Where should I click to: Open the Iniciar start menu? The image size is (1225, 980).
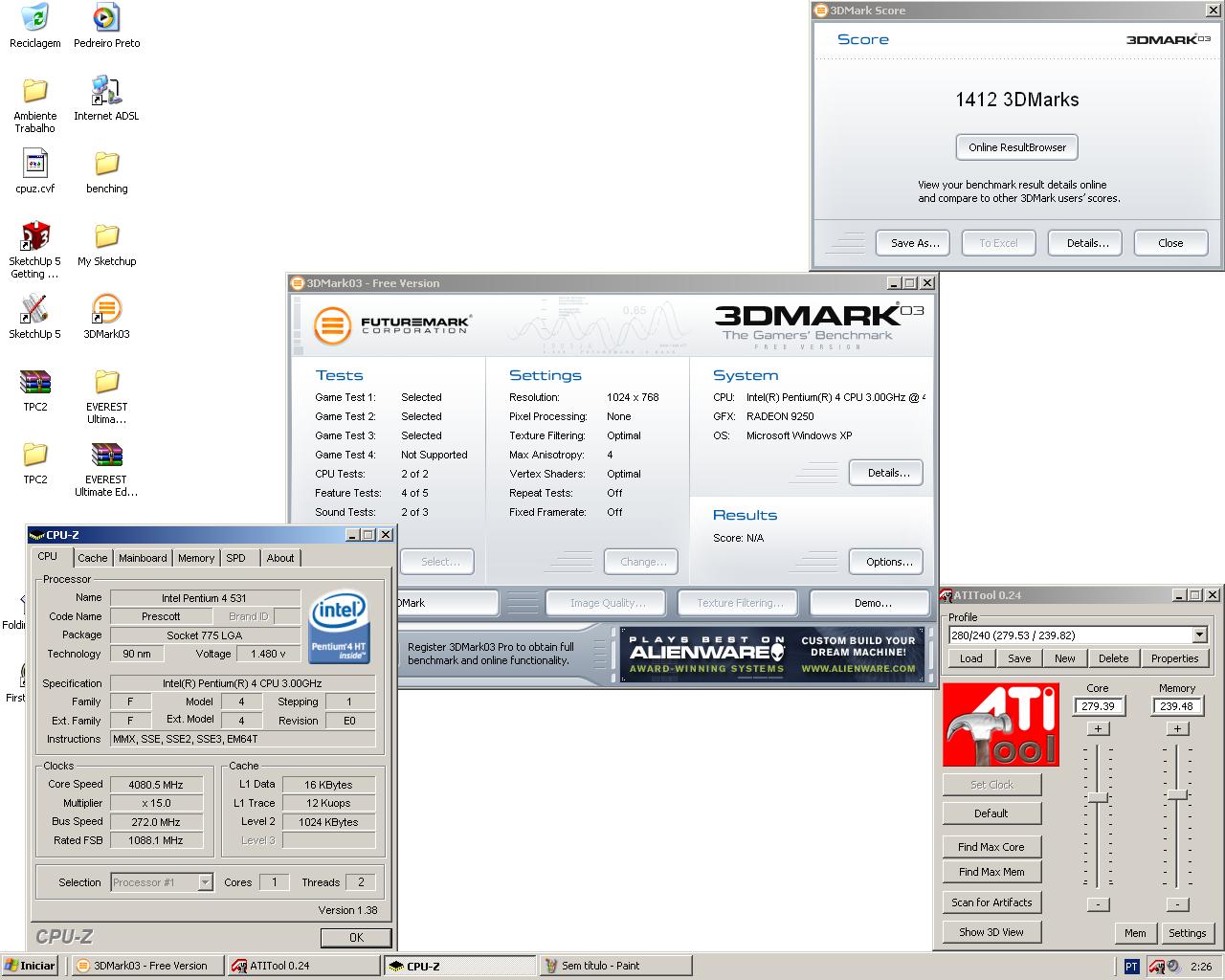coord(31,966)
